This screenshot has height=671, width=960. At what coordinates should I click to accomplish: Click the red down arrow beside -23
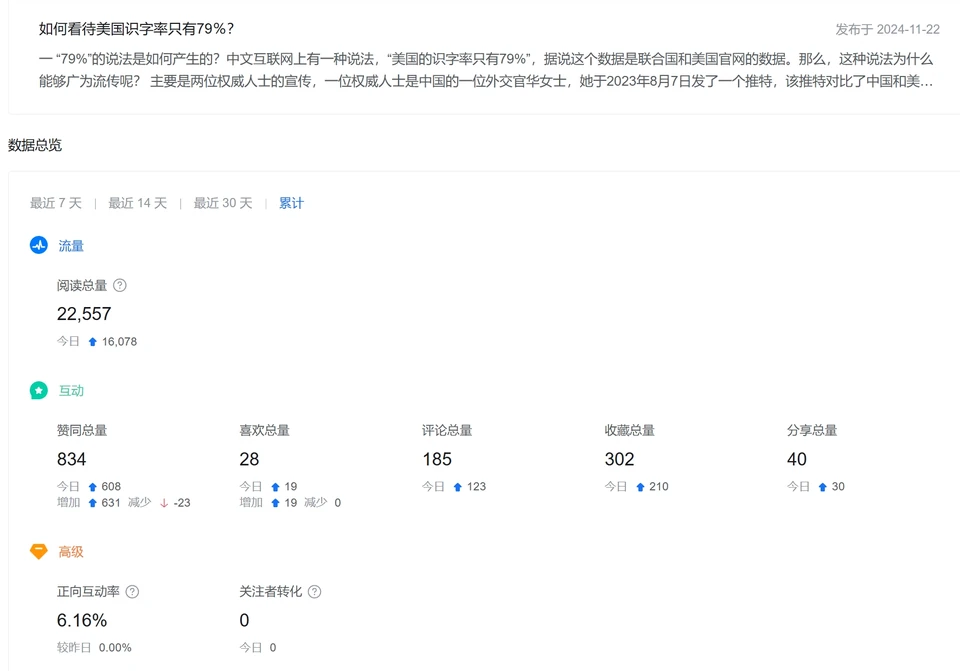tap(164, 503)
